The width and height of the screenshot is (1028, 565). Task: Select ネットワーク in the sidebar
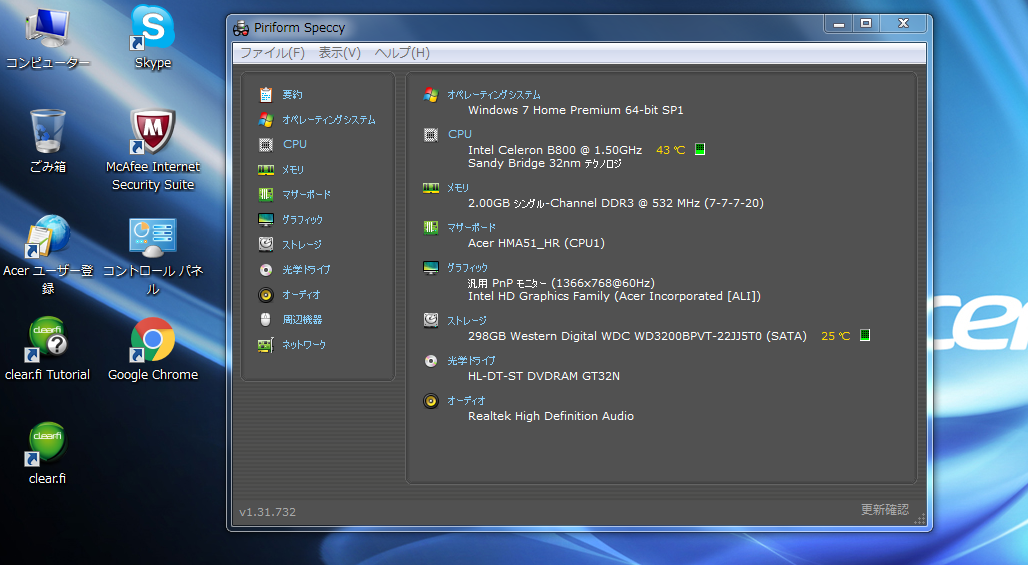(x=304, y=345)
